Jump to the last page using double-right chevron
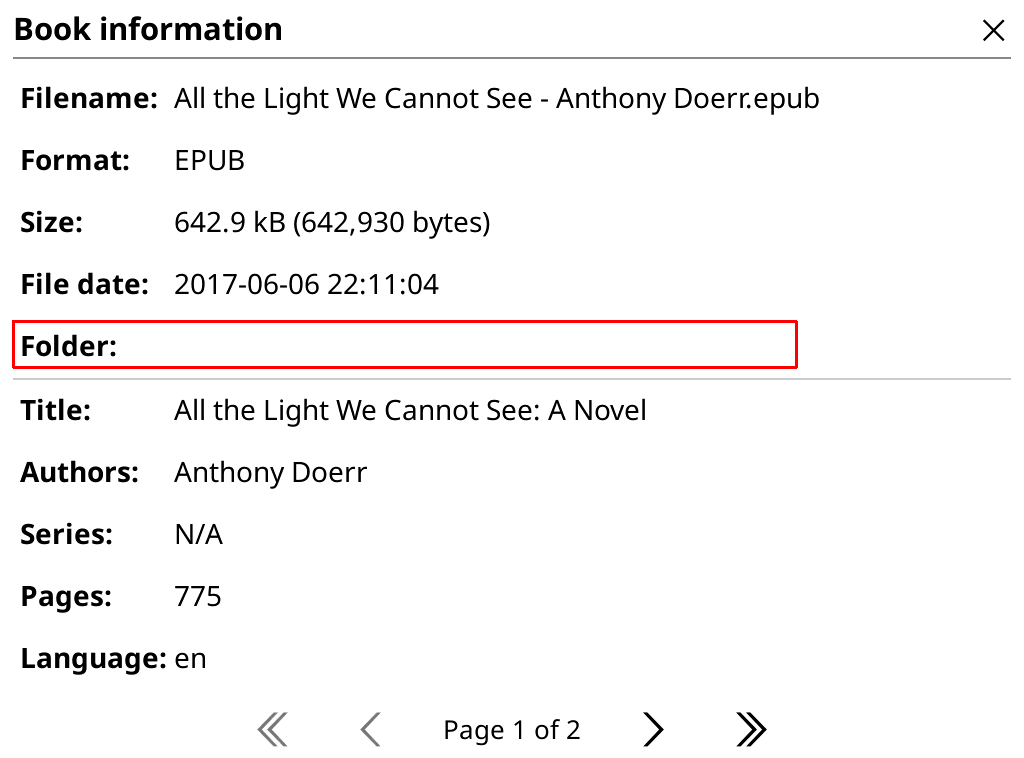The width and height of the screenshot is (1024, 758). (x=751, y=729)
